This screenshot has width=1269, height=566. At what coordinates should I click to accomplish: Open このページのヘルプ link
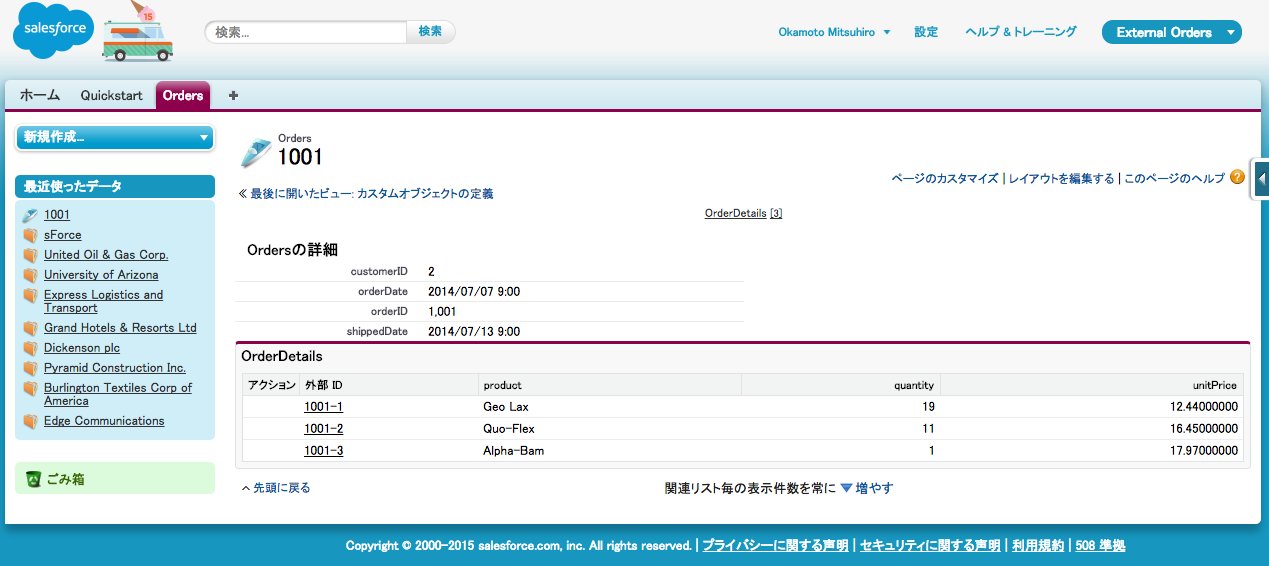pyautogui.click(x=1174, y=178)
